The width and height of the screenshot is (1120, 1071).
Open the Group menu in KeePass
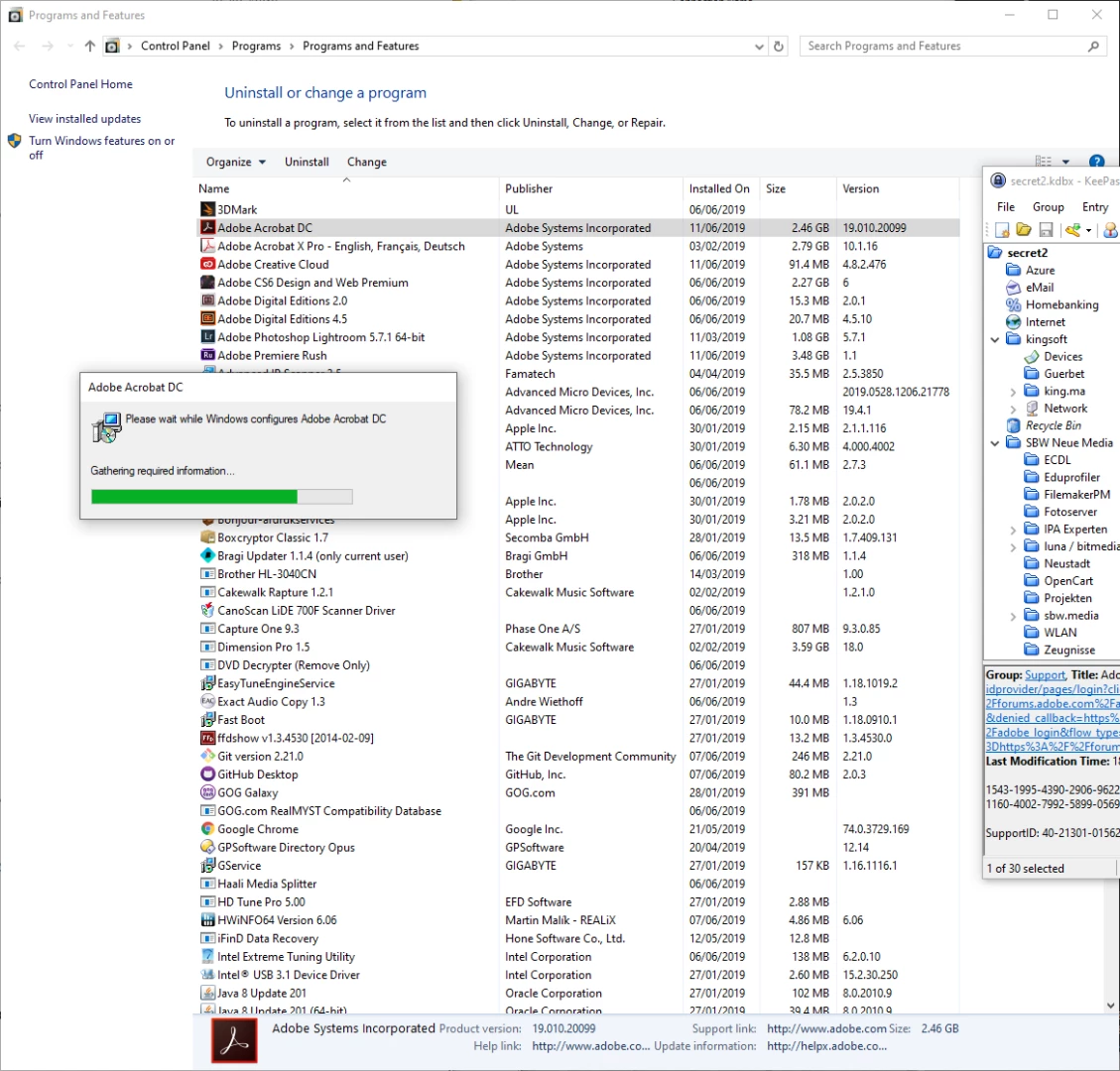click(x=1048, y=207)
